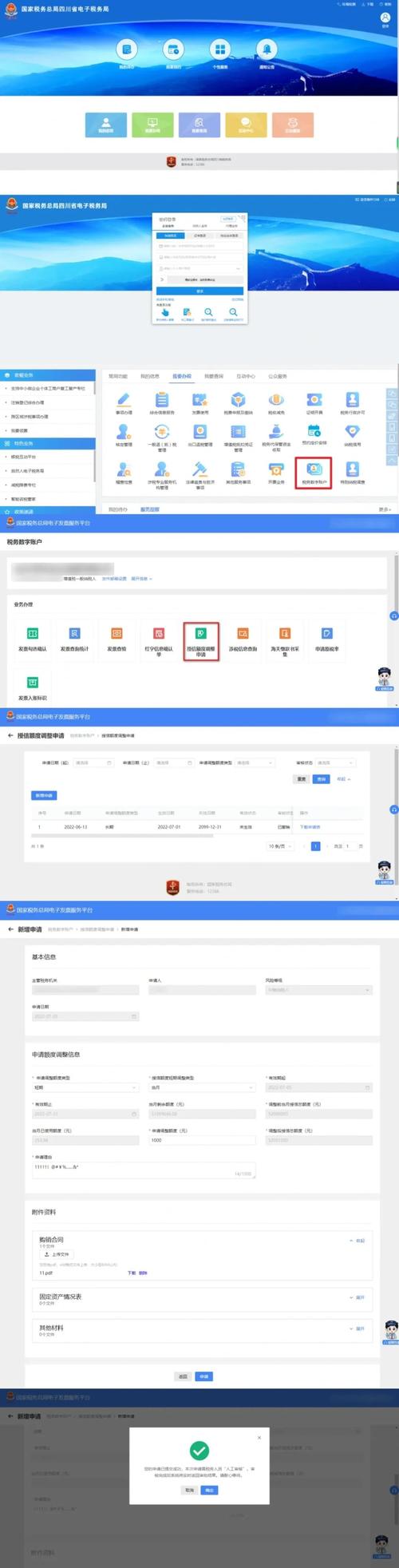Click the 下载 link next to 11.pdf

[x=131, y=1273]
